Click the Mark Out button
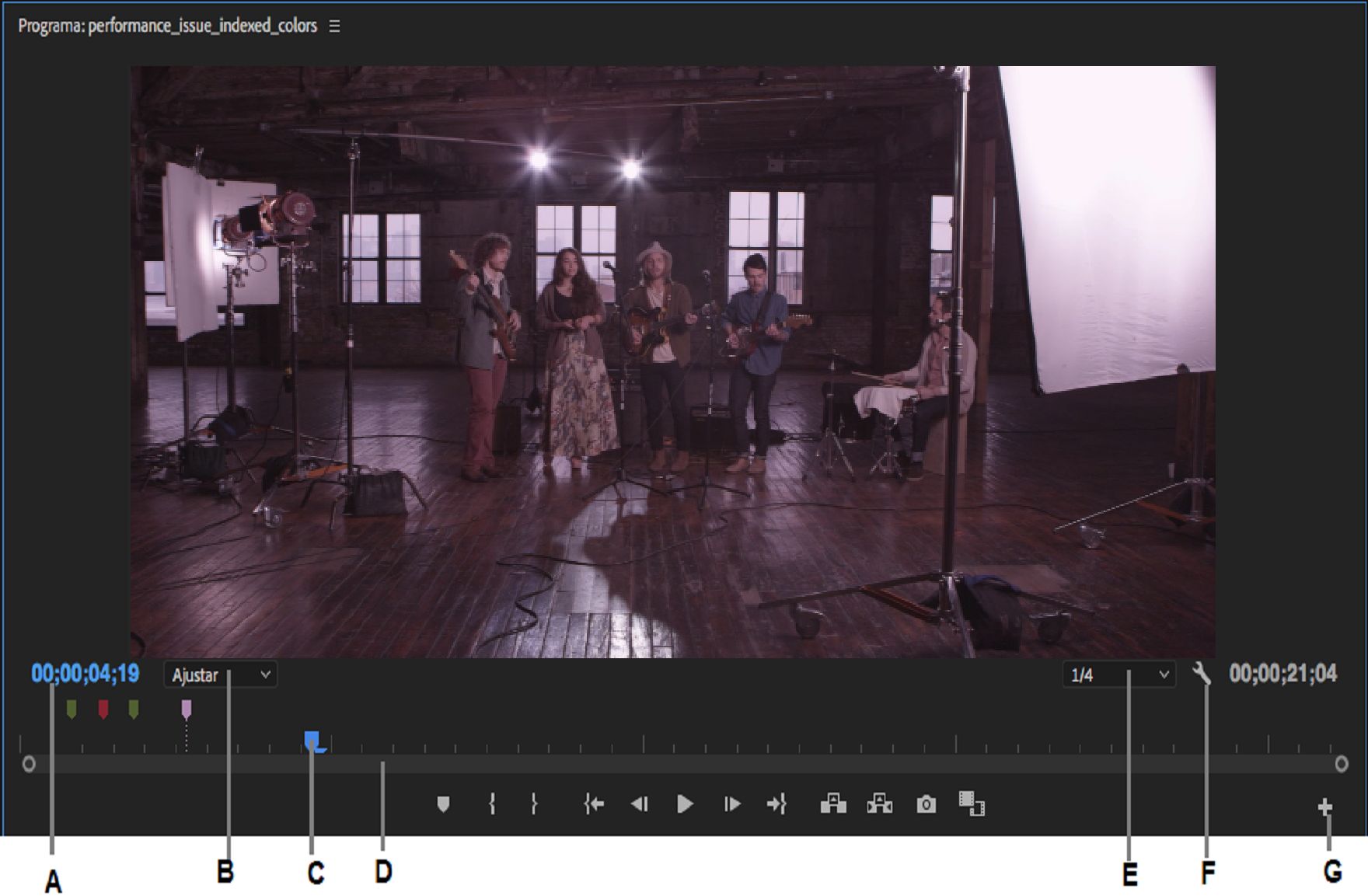Image resolution: width=1368 pixels, height=896 pixels. (533, 806)
